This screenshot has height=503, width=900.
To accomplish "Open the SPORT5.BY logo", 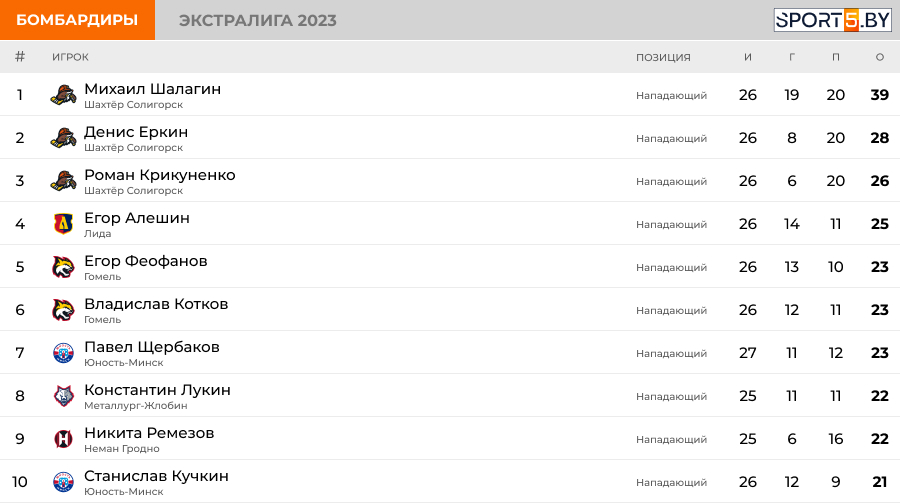I will [x=832, y=20].
